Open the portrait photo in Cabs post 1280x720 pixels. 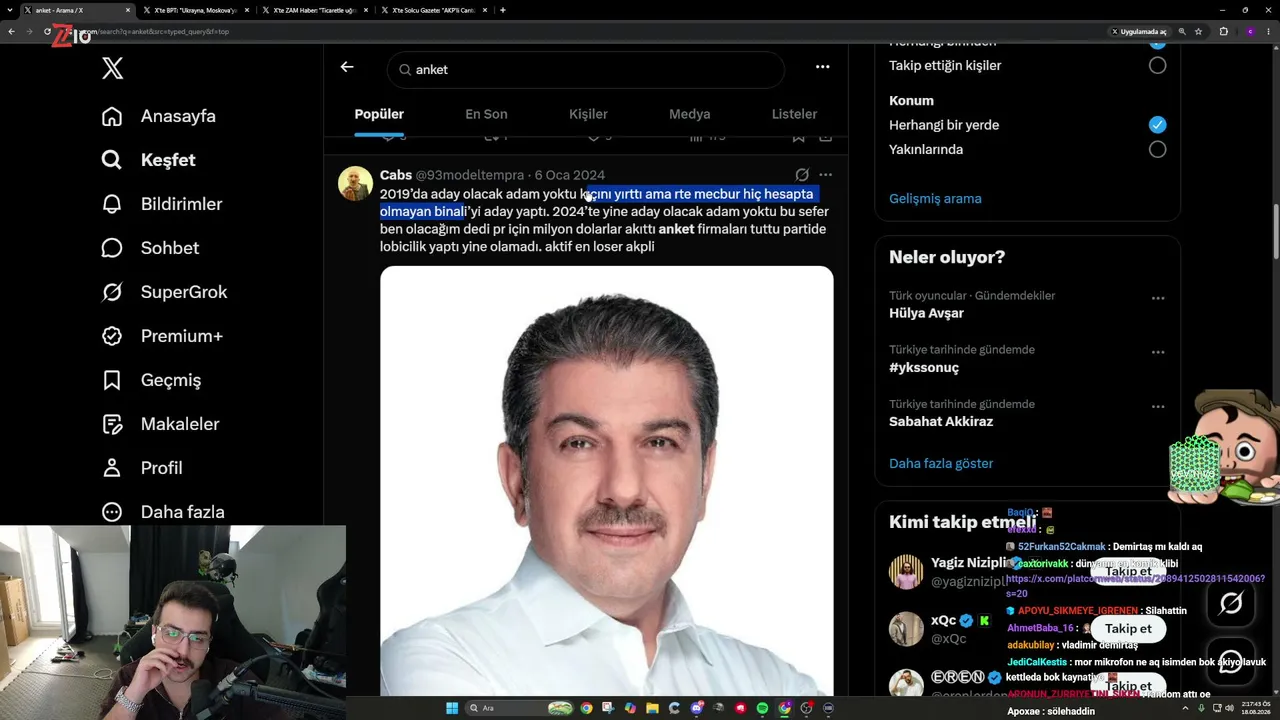click(x=606, y=480)
